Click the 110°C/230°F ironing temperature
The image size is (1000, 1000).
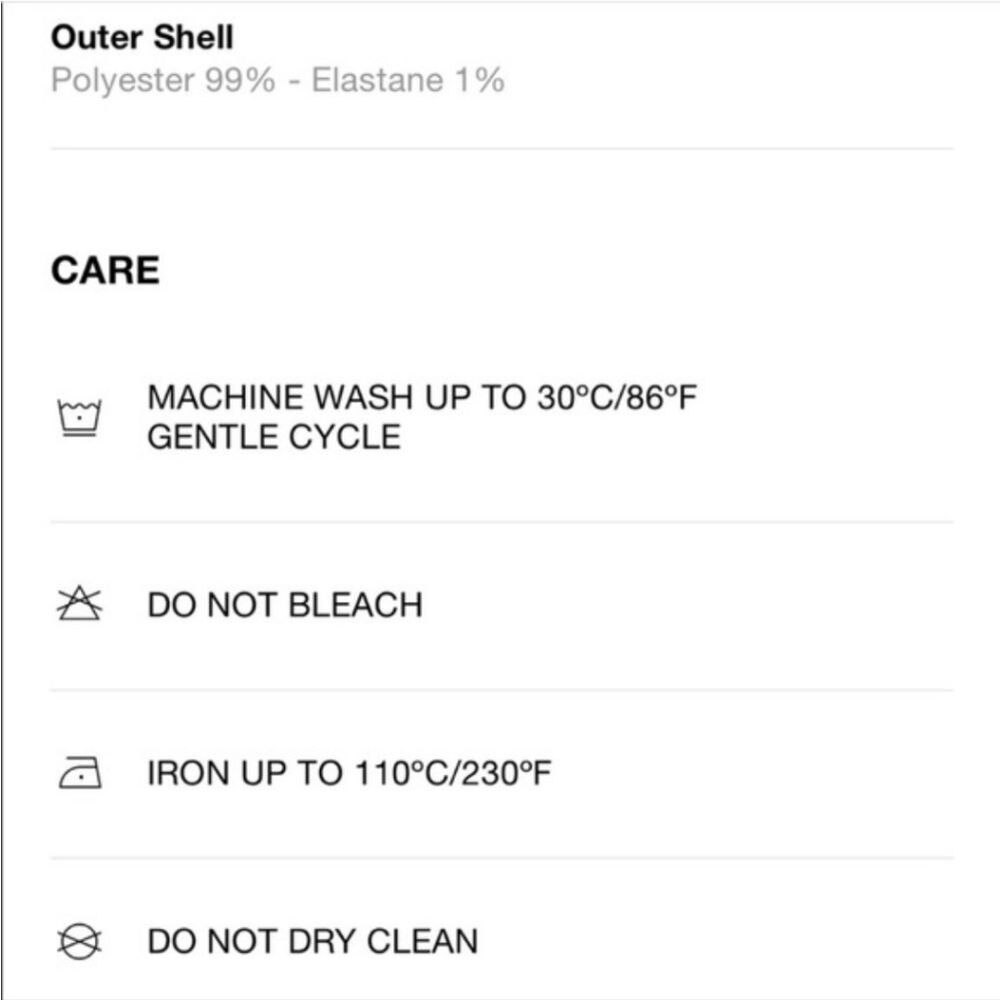click(x=453, y=773)
